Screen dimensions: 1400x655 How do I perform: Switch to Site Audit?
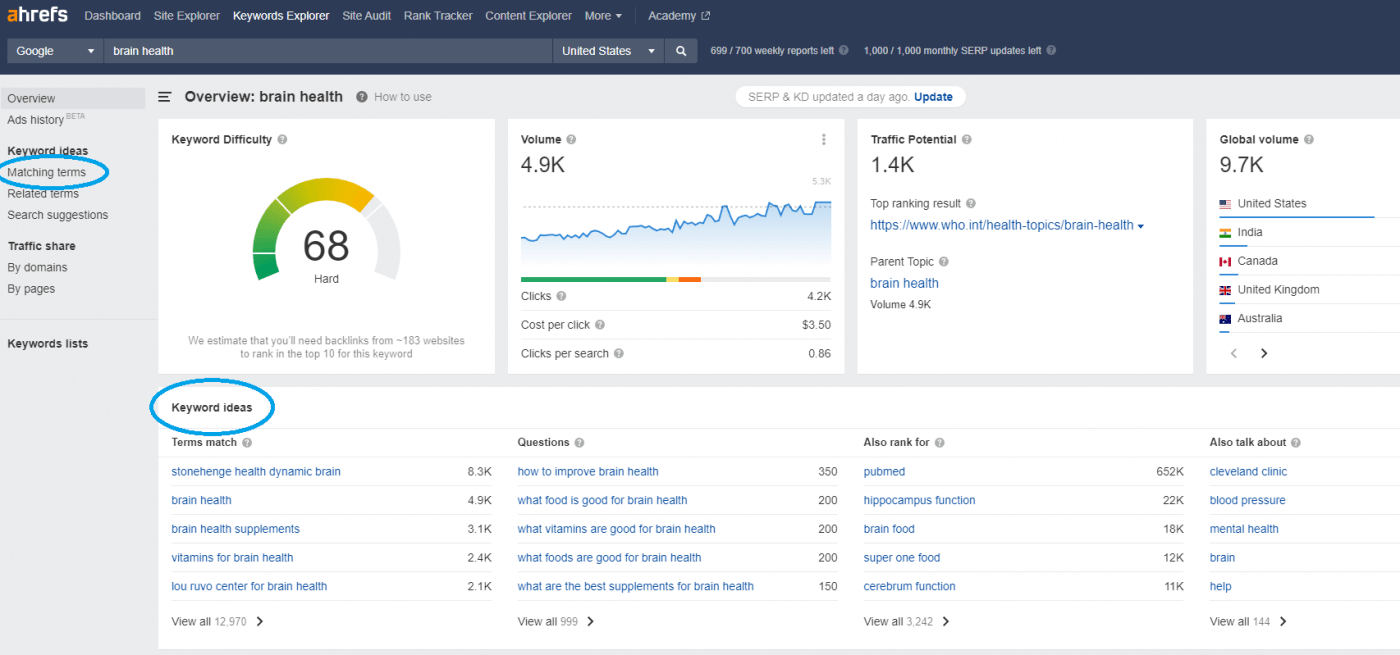tap(367, 16)
